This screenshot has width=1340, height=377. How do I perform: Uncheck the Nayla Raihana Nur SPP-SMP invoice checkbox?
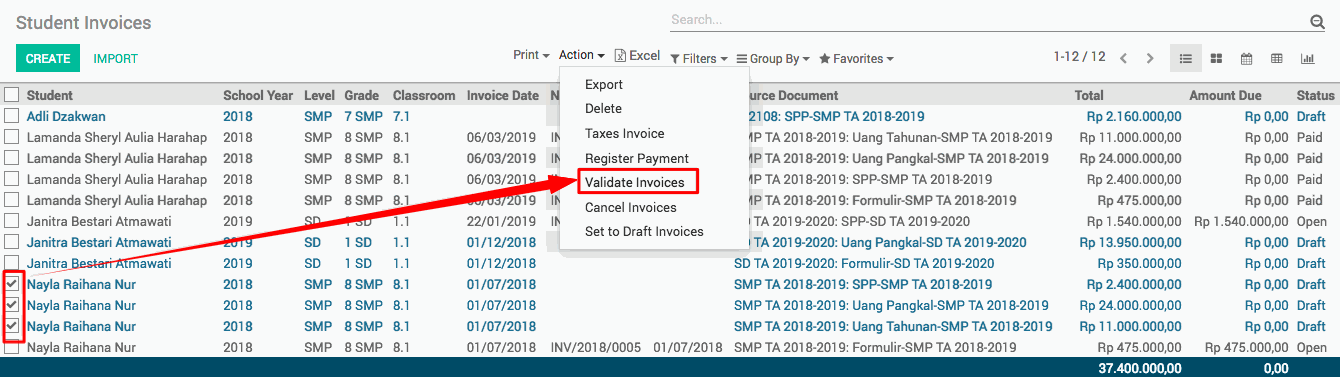12,284
